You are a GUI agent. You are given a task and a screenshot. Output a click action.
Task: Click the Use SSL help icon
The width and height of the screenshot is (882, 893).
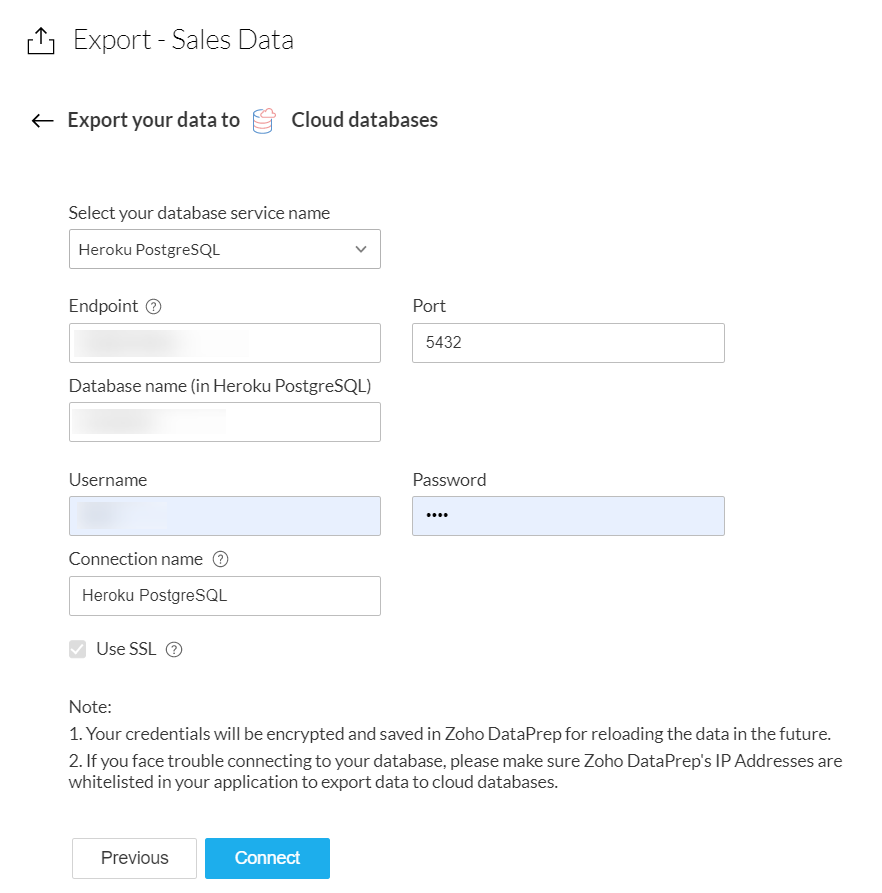(174, 650)
